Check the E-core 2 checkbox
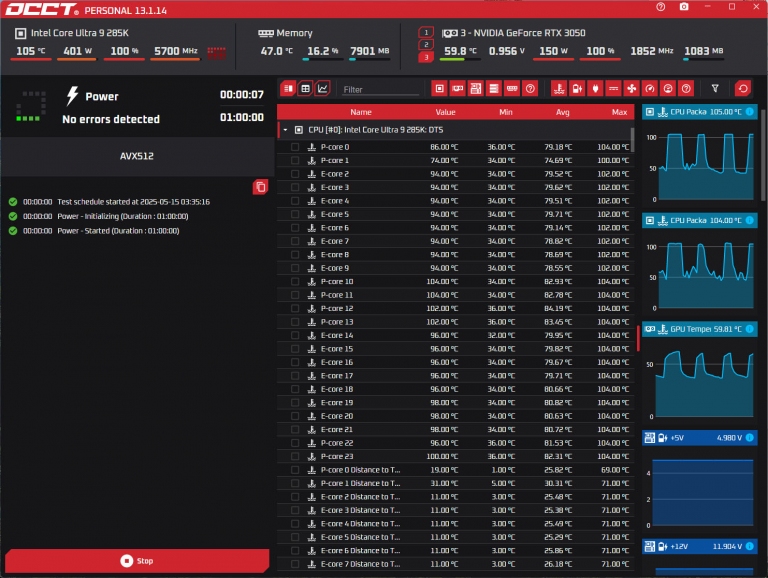768x578 pixels. (295, 174)
